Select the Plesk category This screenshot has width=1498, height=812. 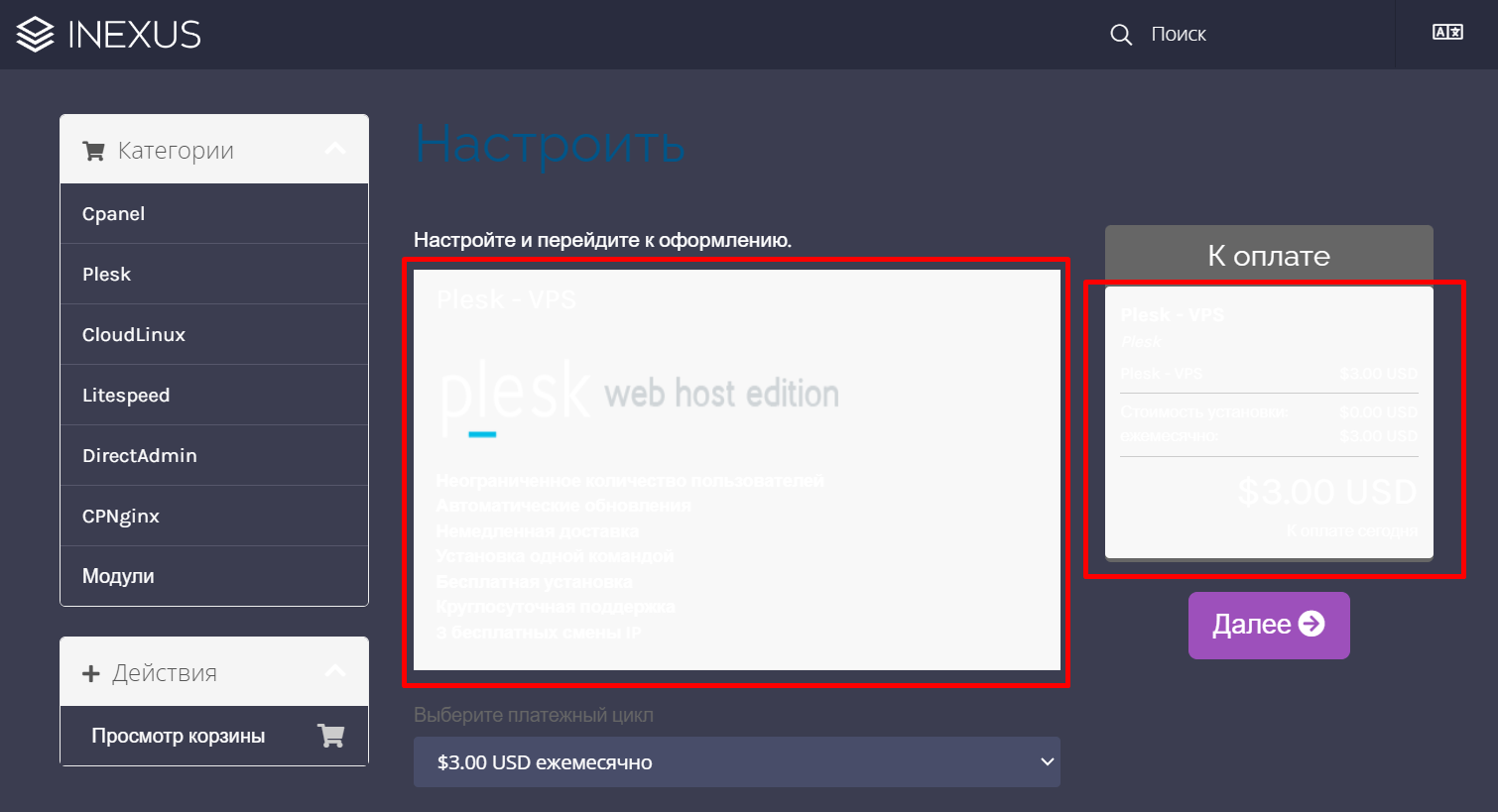click(x=107, y=275)
